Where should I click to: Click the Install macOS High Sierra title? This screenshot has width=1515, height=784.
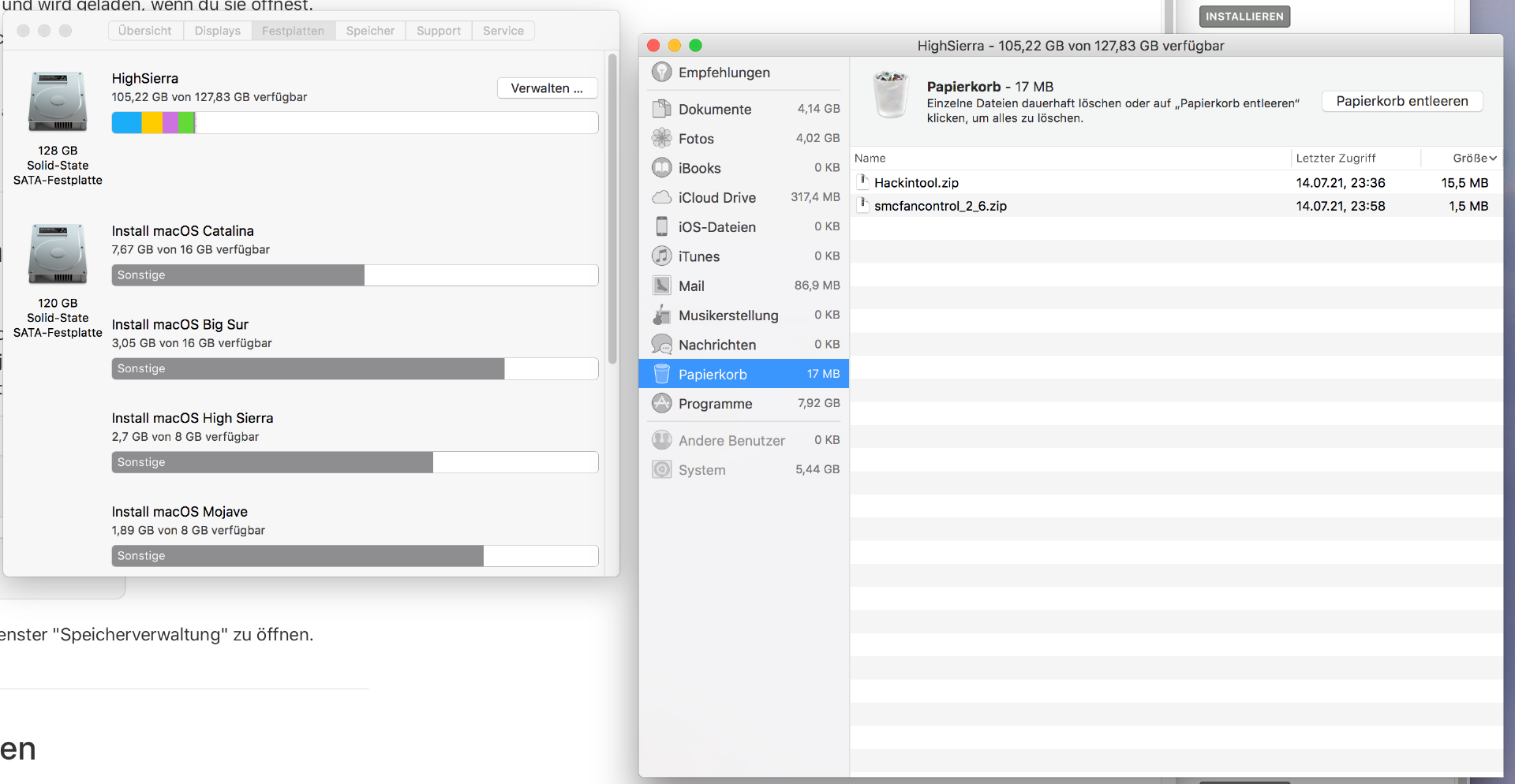tap(193, 418)
